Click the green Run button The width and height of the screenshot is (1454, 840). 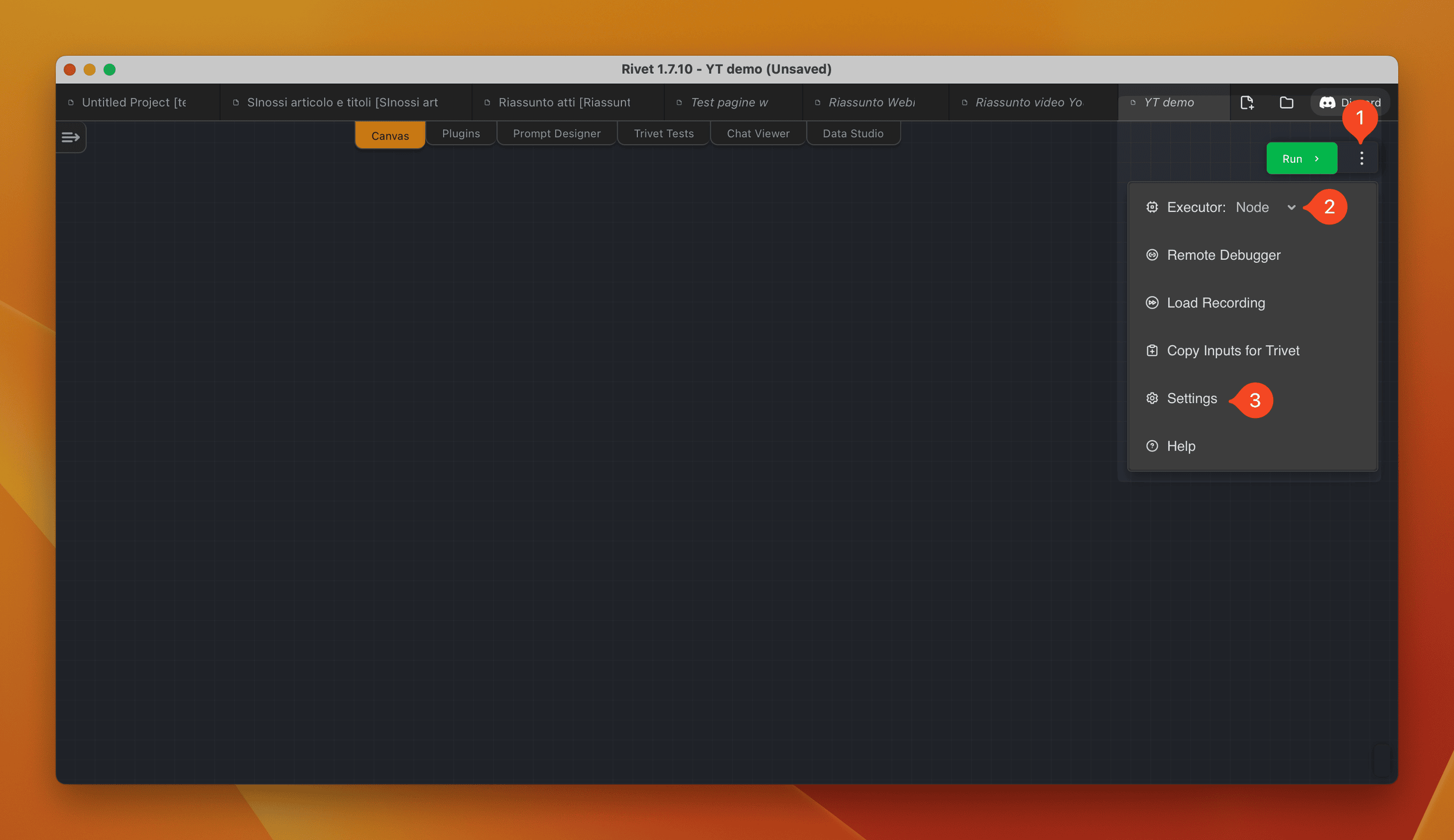[1302, 158]
